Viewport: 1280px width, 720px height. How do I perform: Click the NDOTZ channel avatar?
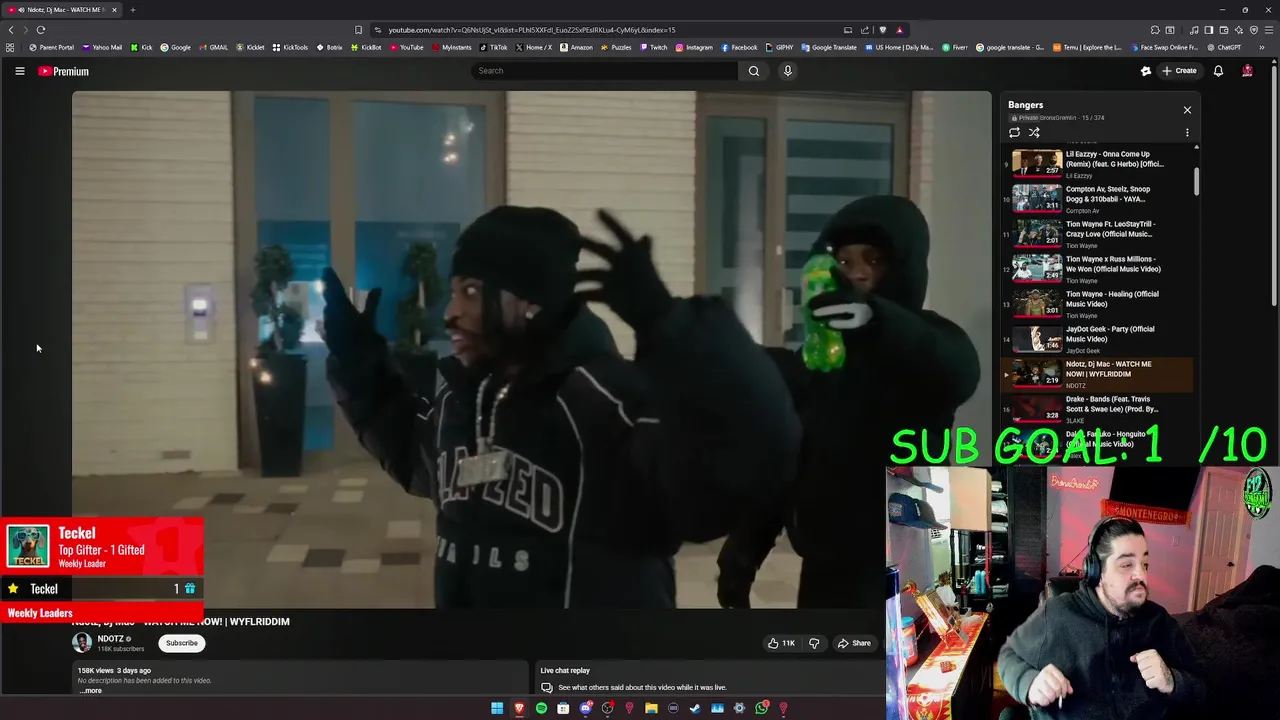click(x=82, y=643)
